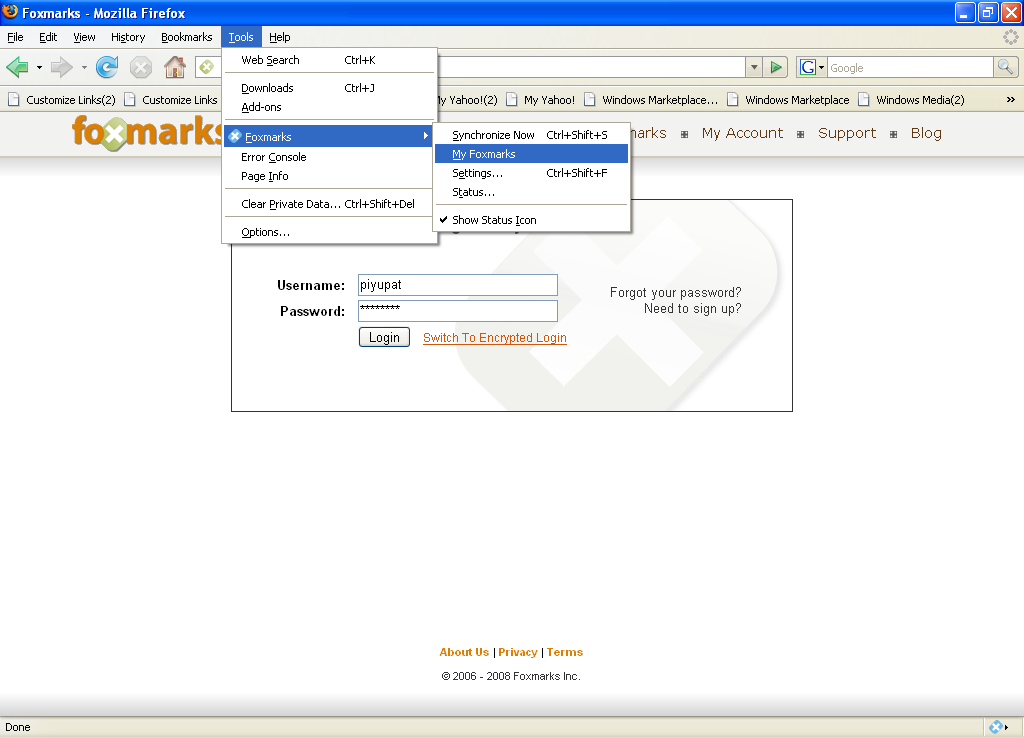Select Page Info in the Tools menu
This screenshot has width=1024, height=738.
pos(328,176)
